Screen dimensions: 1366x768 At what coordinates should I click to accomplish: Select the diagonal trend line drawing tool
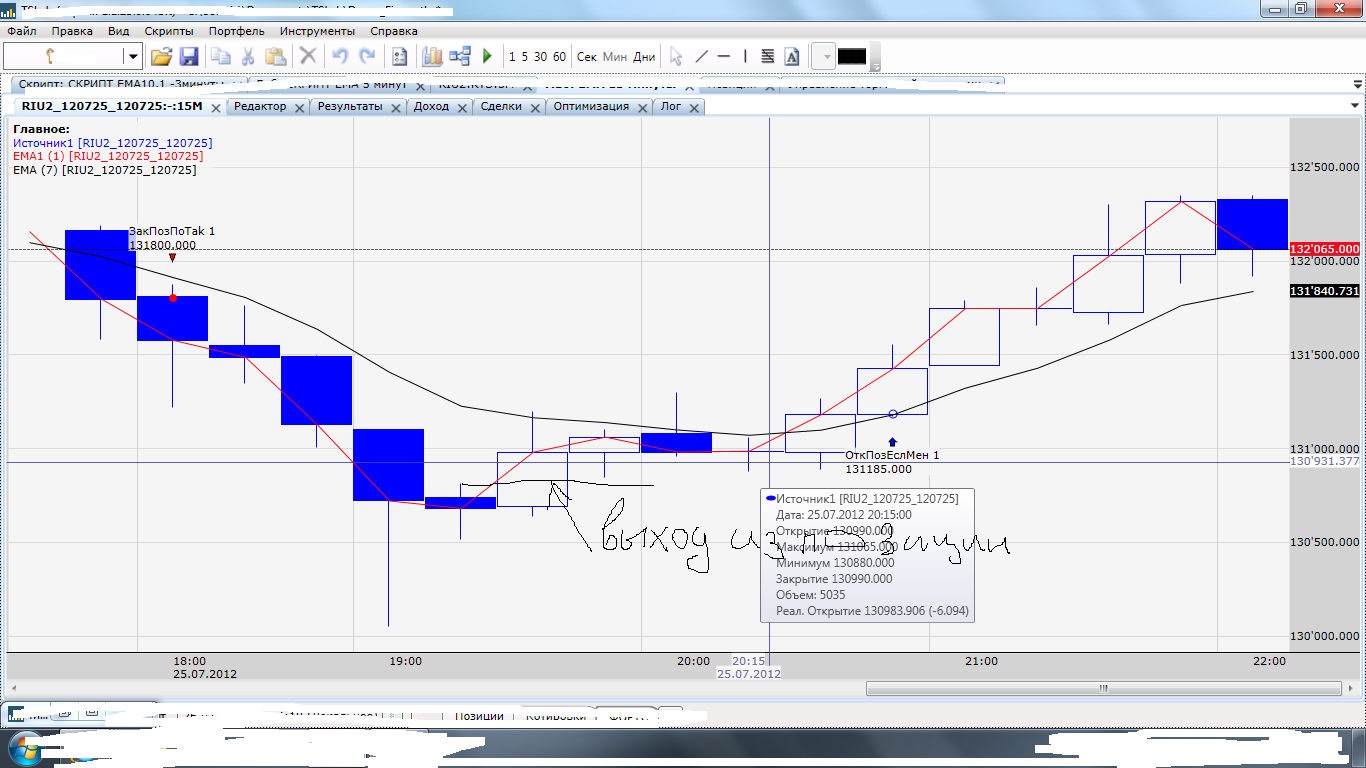coord(701,57)
